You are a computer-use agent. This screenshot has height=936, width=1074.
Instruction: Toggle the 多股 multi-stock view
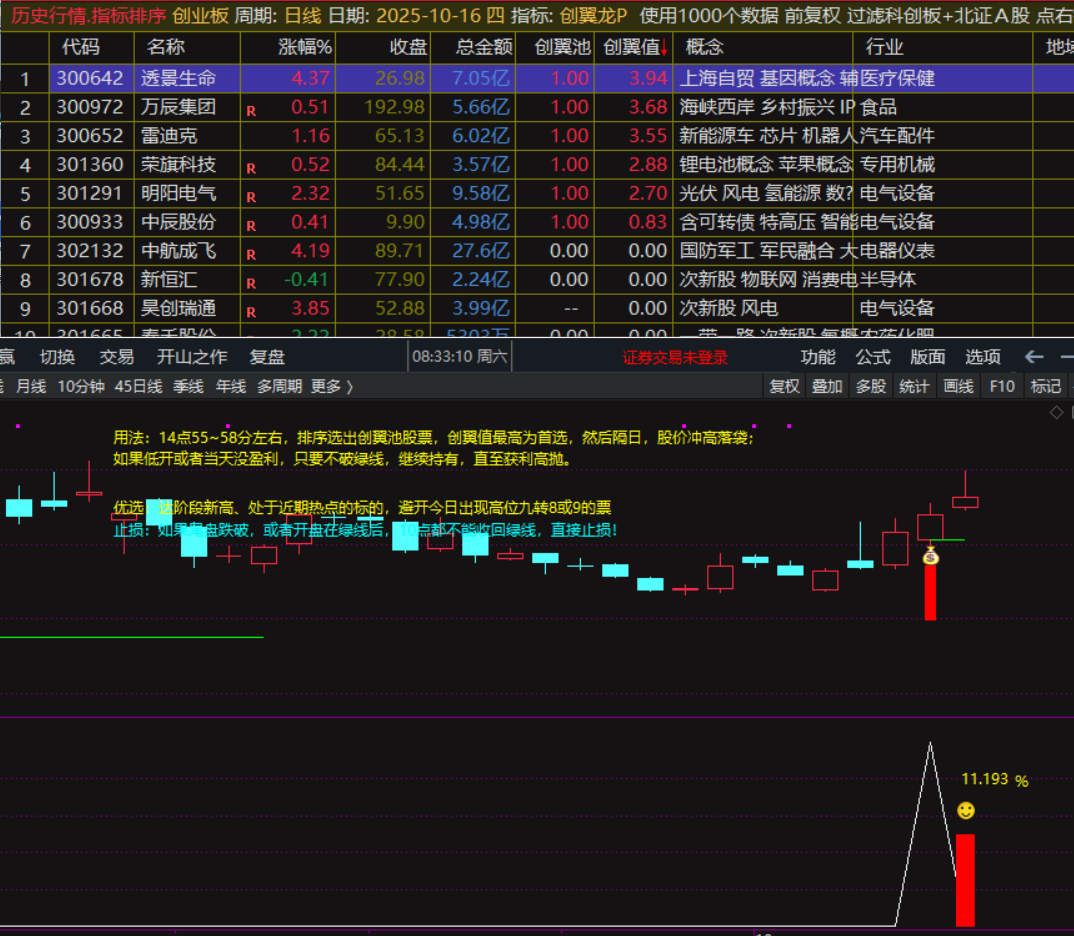coord(870,386)
